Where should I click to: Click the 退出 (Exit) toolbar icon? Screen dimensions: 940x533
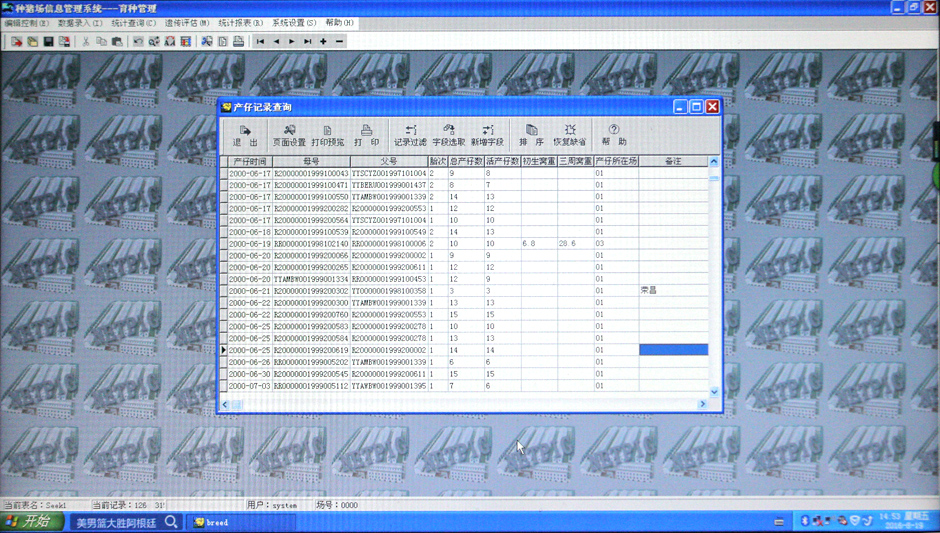pos(245,135)
